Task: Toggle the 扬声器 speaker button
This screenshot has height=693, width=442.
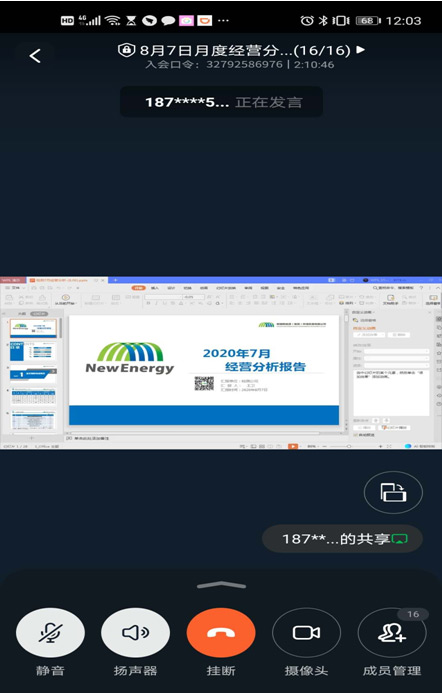Action: 135,633
